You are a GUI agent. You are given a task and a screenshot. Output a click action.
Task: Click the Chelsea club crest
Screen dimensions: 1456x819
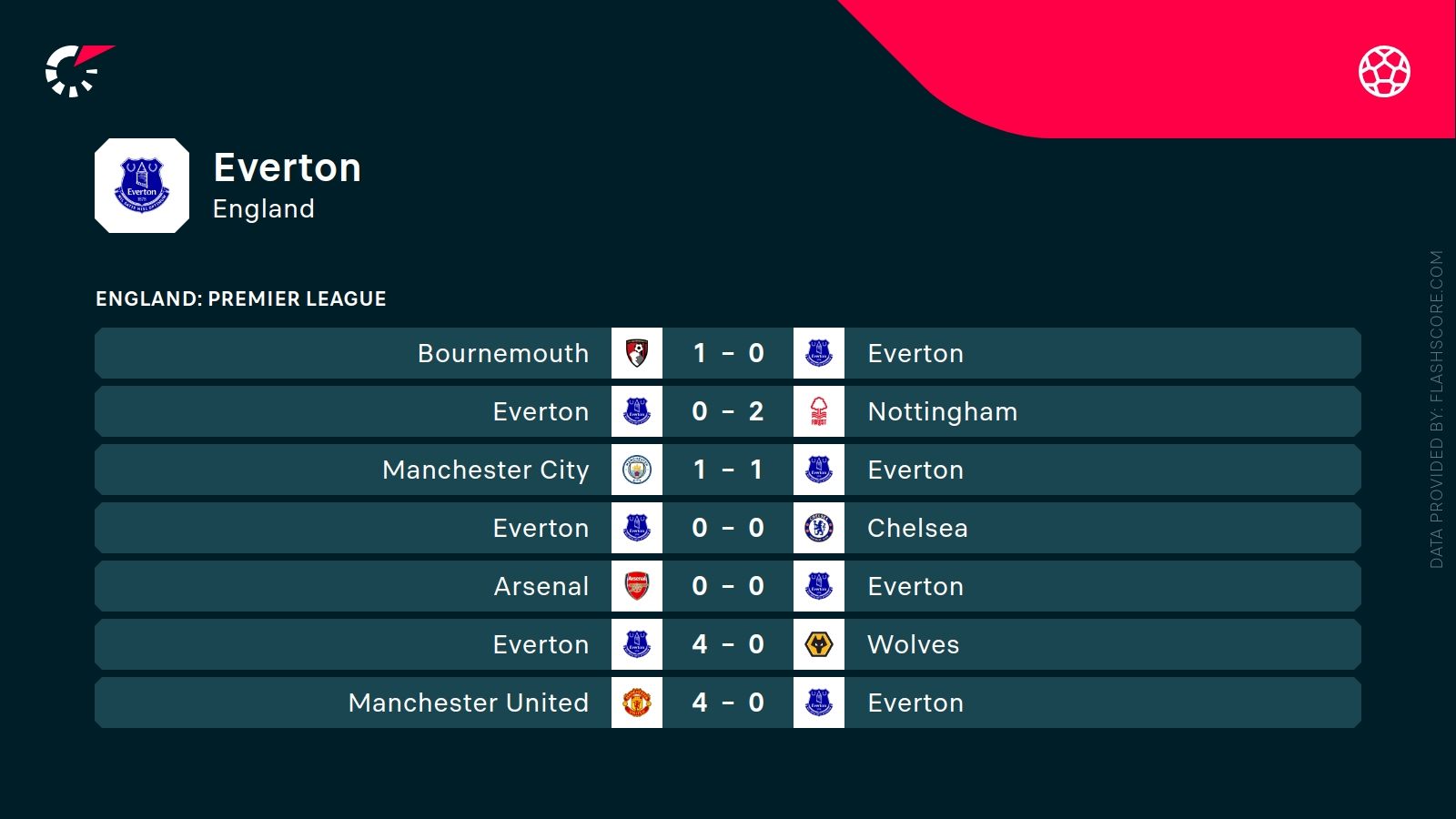[x=819, y=528]
